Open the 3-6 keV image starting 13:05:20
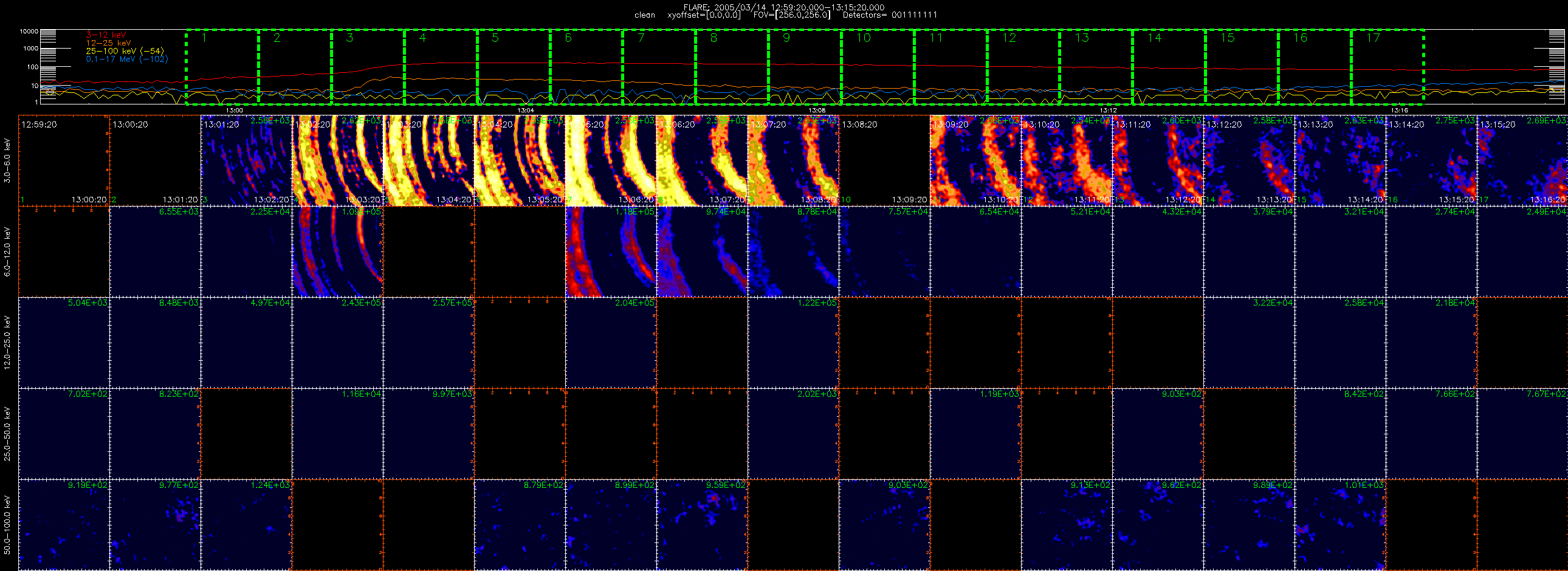Viewport: 1568px width, 571px height. pos(611,160)
